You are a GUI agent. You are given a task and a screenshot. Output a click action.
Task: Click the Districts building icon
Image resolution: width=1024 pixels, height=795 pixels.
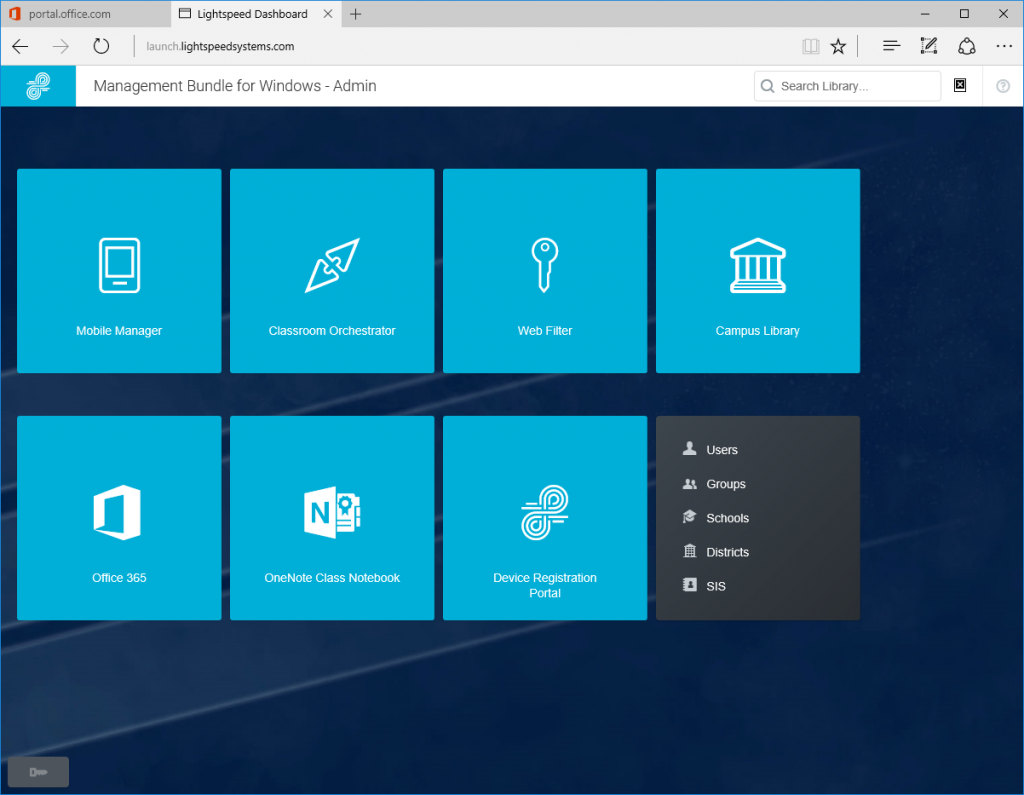pos(690,551)
